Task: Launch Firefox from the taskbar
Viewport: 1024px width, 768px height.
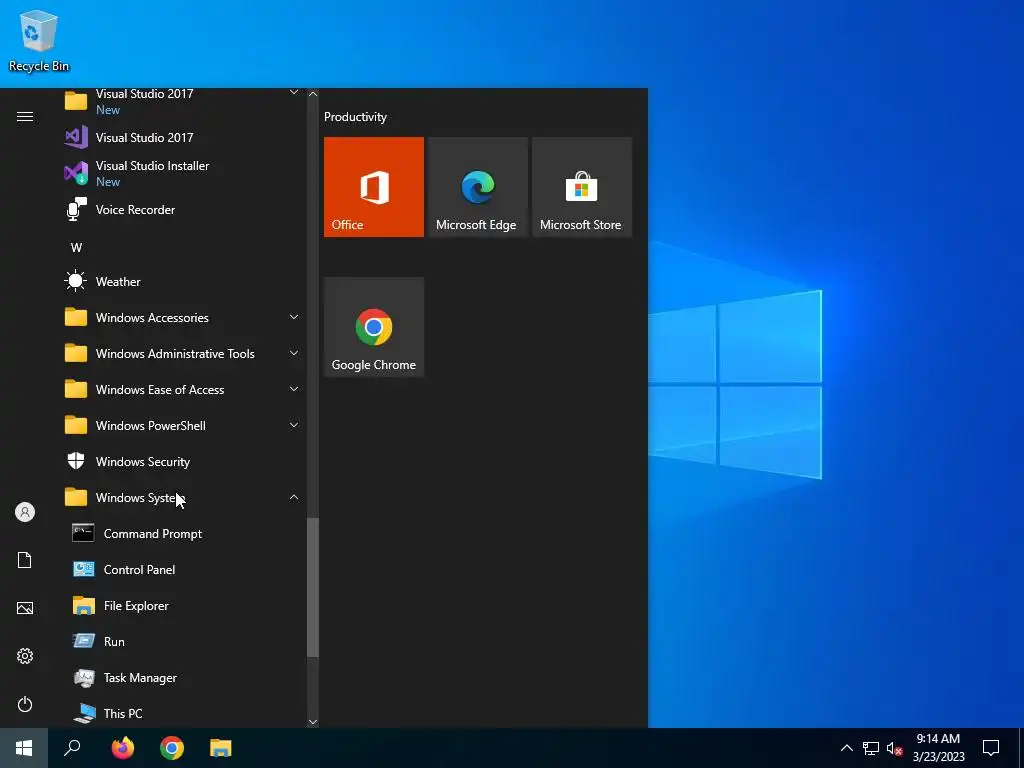Action: tap(122, 748)
